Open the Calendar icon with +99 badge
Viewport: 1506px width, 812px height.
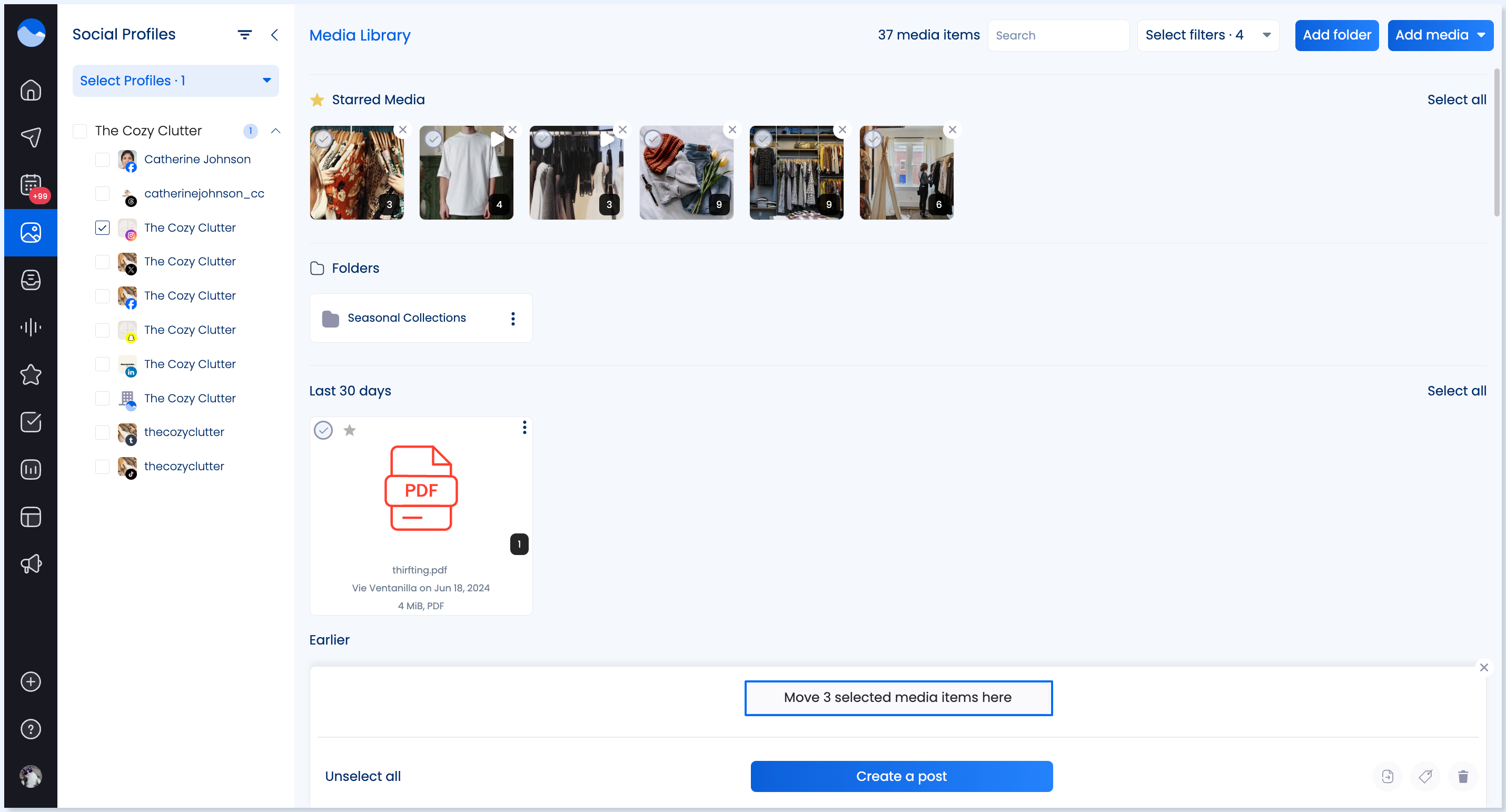(x=31, y=185)
